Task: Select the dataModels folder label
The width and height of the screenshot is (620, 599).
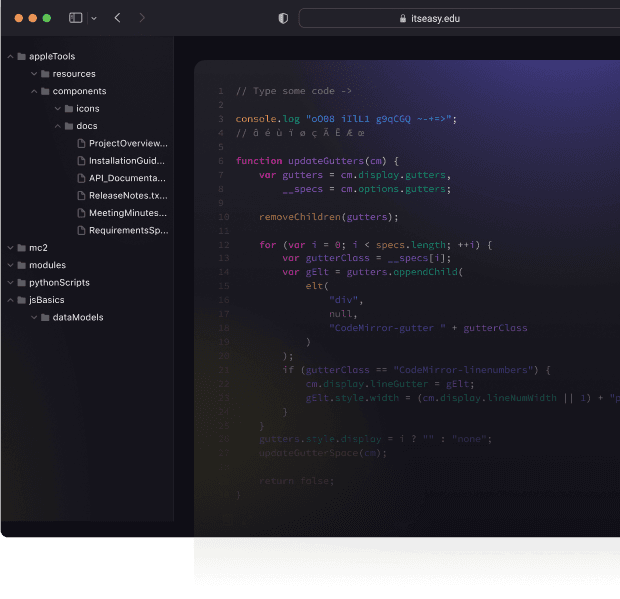Action: point(78,317)
